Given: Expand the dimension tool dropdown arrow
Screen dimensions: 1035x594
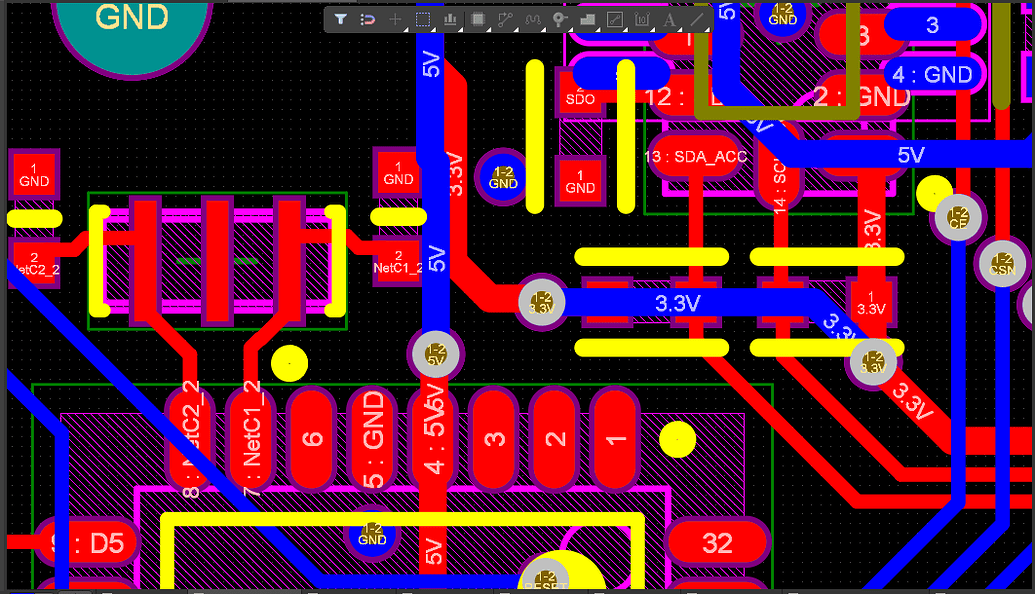Looking at the screenshot, I should 651,28.
